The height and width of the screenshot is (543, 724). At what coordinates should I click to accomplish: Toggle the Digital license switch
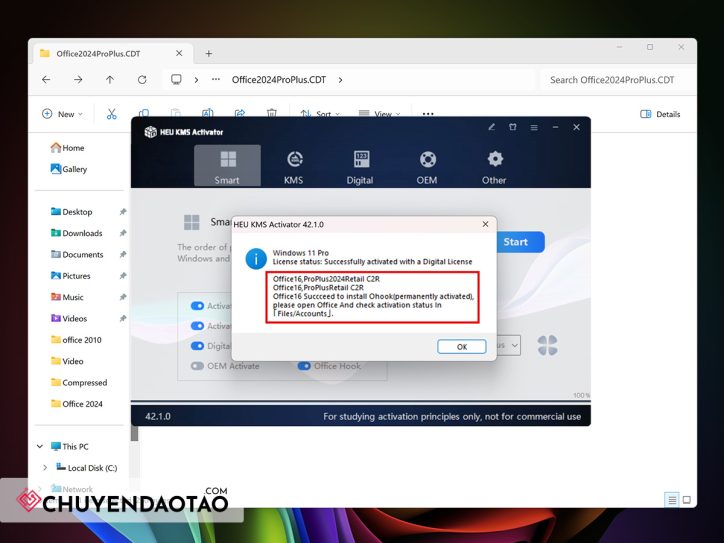[197, 346]
